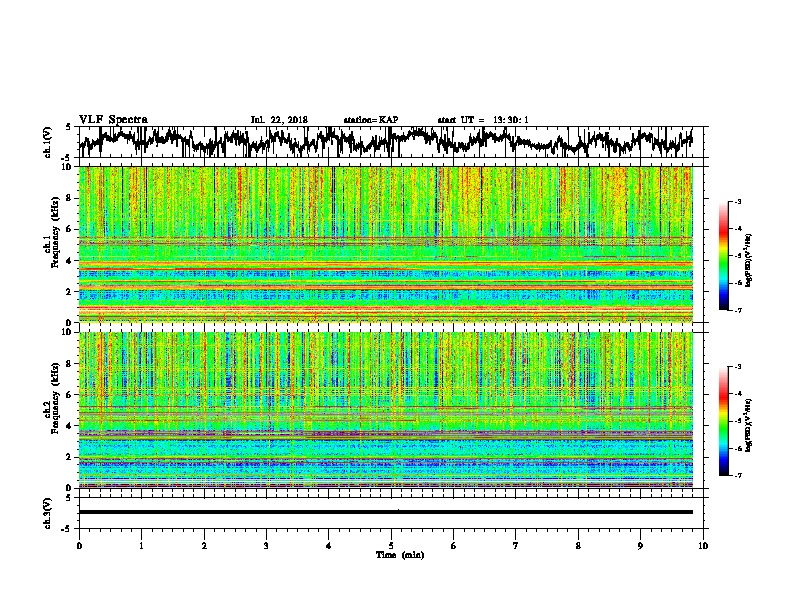Click the "2" frequency tick of ch.1 spectrogram

pos(70,291)
